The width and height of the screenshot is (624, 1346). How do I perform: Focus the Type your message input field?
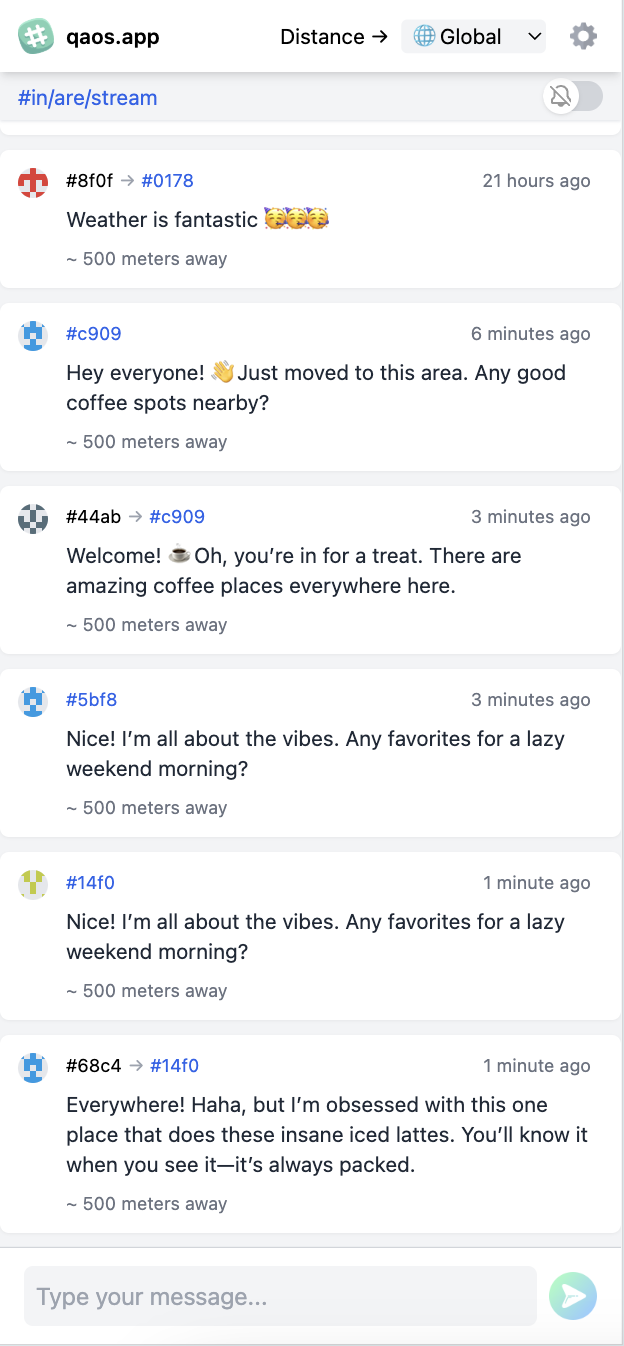280,1297
